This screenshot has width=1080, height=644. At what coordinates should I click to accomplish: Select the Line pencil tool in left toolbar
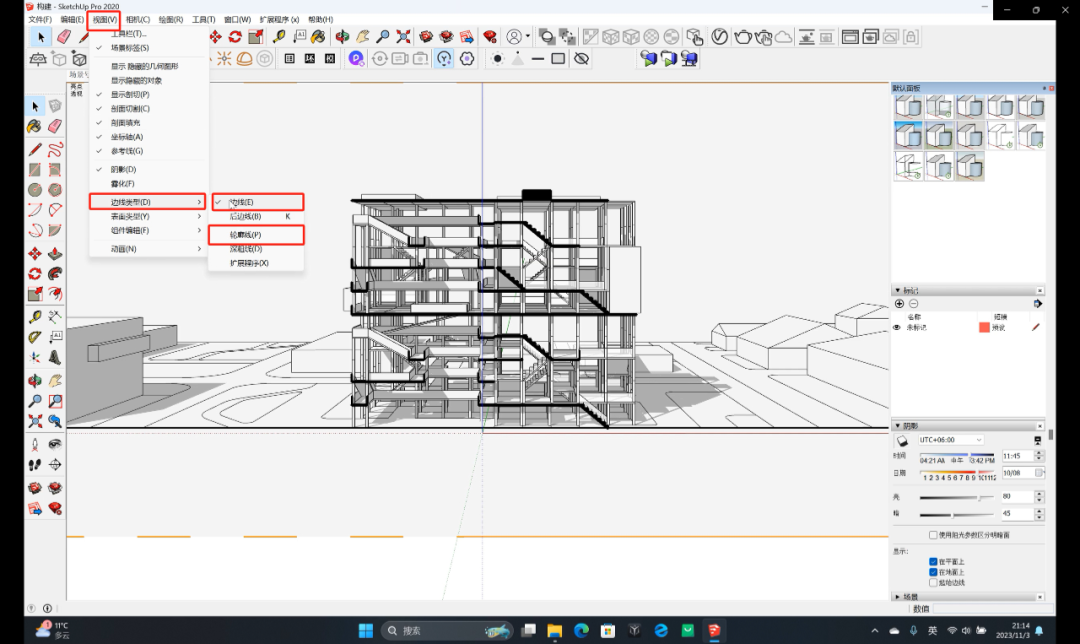(34, 149)
